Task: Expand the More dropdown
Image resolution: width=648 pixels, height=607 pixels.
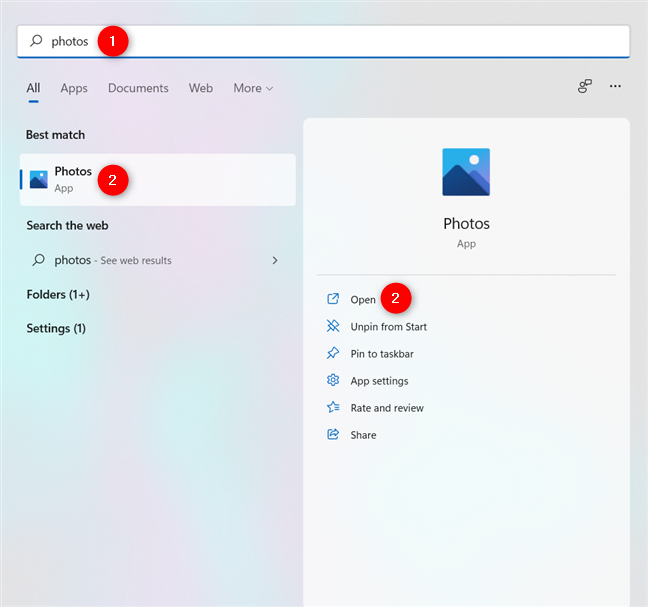Action: pyautogui.click(x=253, y=88)
